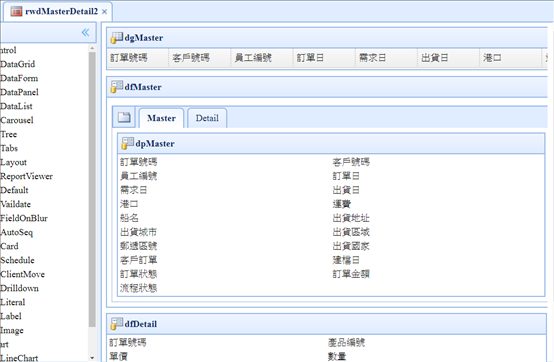This screenshot has height=362, width=554.
Task: Switch to the Master tab
Action: point(161,118)
